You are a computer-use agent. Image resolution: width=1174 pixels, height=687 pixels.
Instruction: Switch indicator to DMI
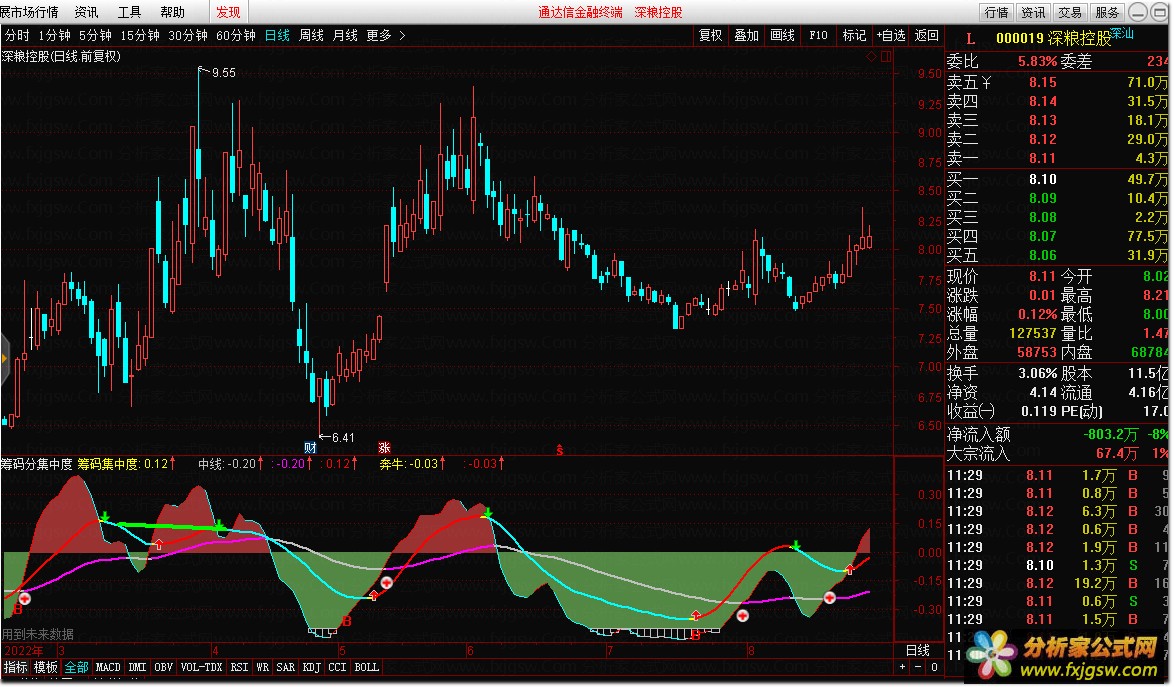click(x=137, y=667)
